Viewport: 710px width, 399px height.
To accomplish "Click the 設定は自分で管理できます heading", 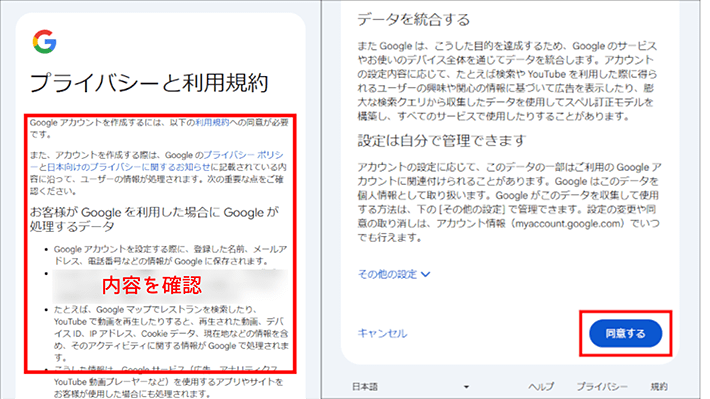I will point(441,140).
